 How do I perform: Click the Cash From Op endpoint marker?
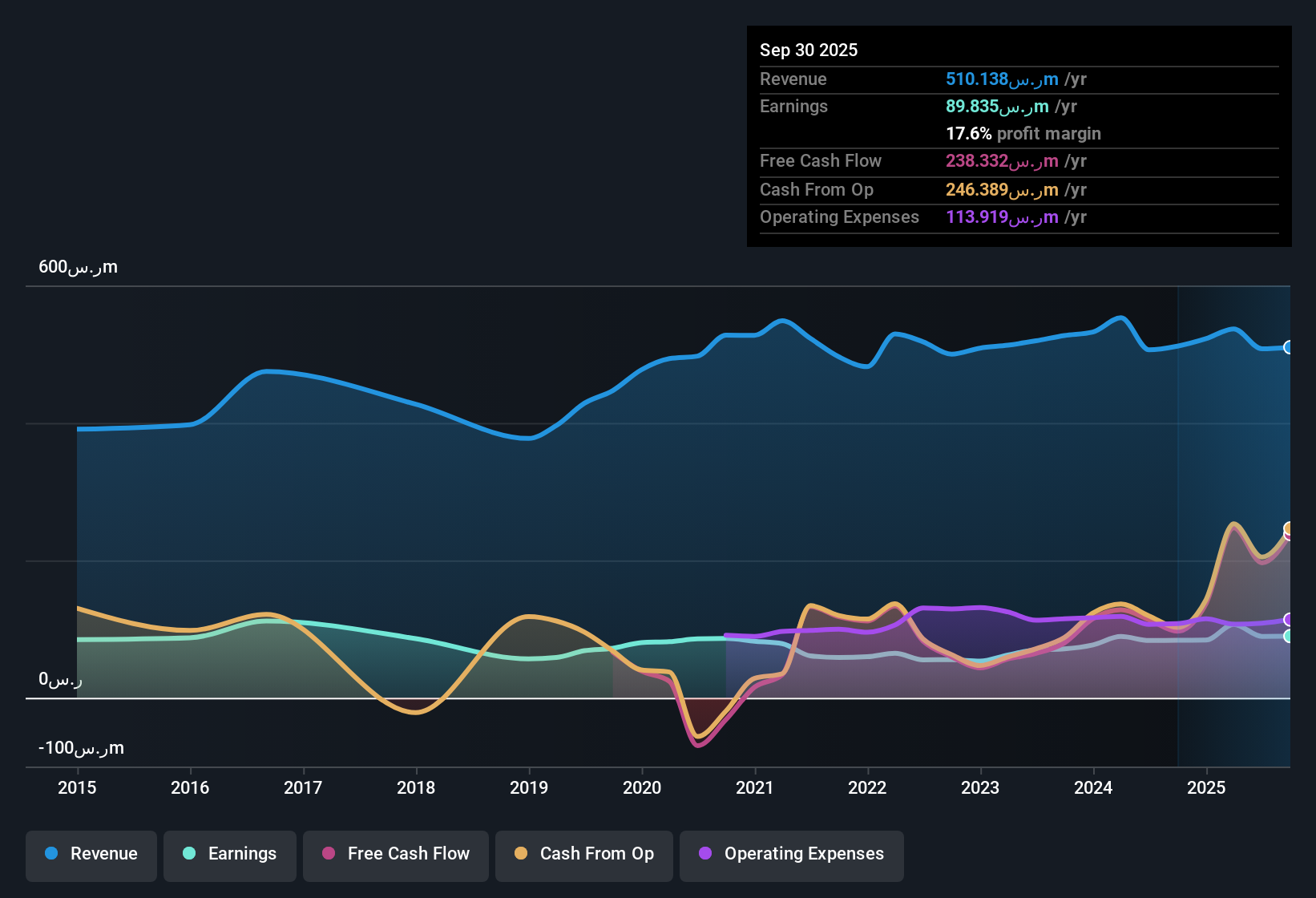[x=1289, y=528]
